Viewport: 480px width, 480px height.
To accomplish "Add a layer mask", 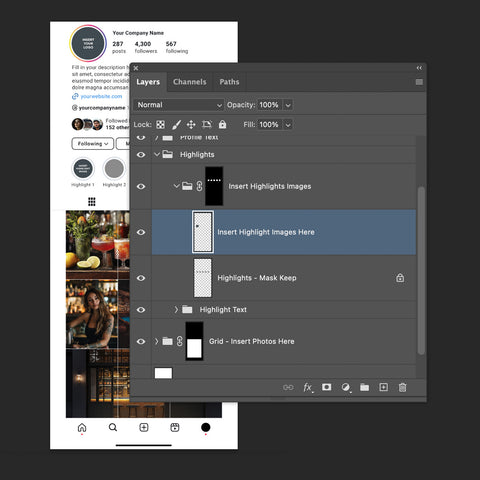I will pyautogui.click(x=326, y=387).
